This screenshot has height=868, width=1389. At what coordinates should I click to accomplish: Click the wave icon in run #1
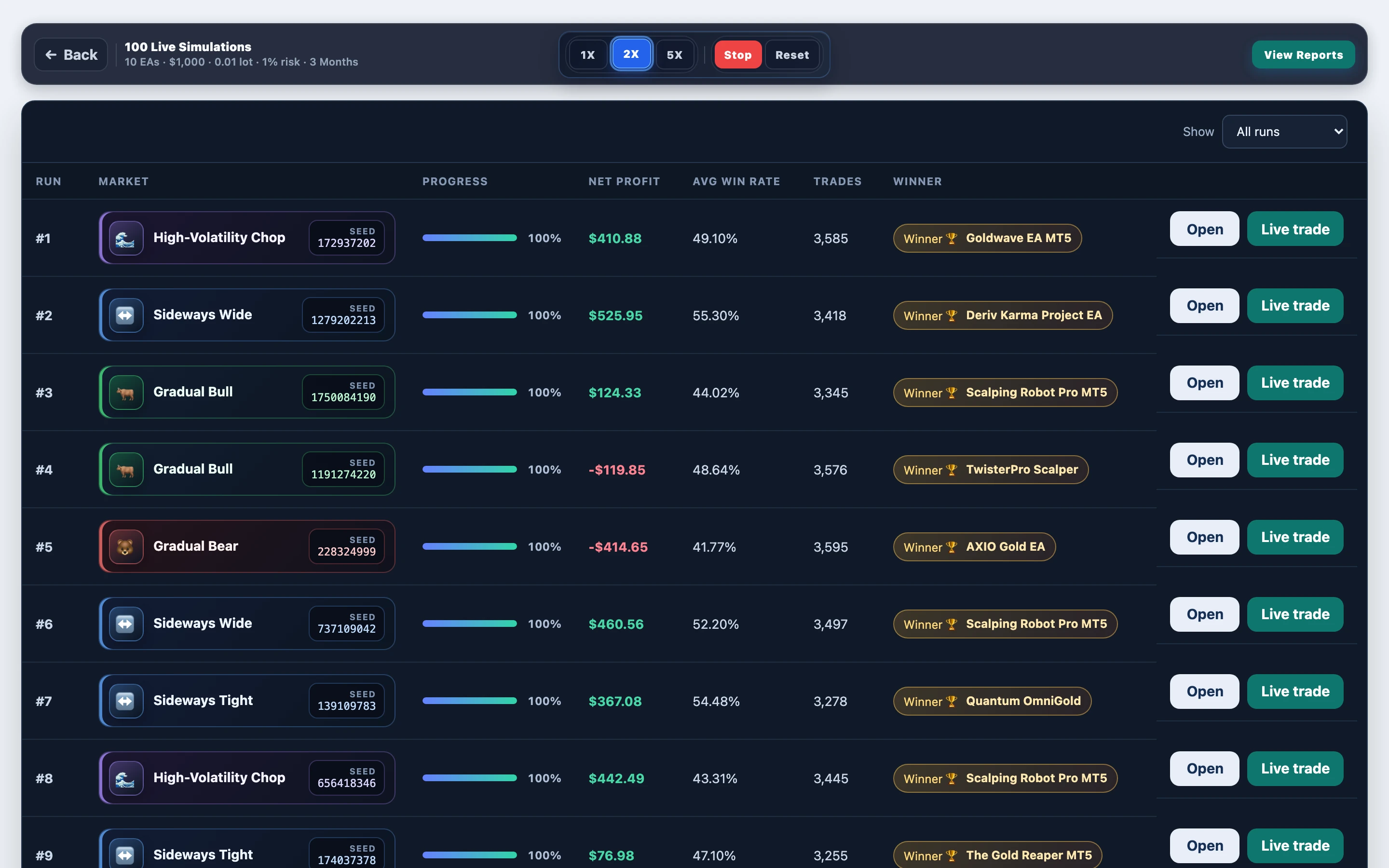tap(126, 238)
